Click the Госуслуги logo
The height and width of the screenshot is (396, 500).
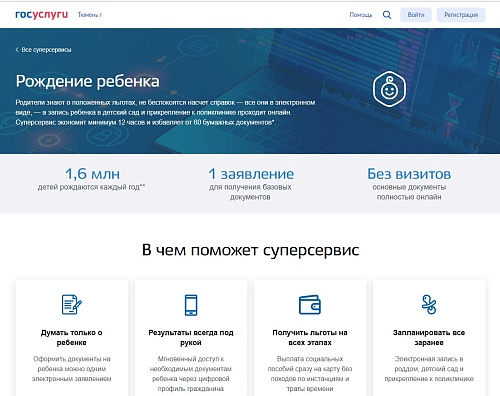click(42, 15)
